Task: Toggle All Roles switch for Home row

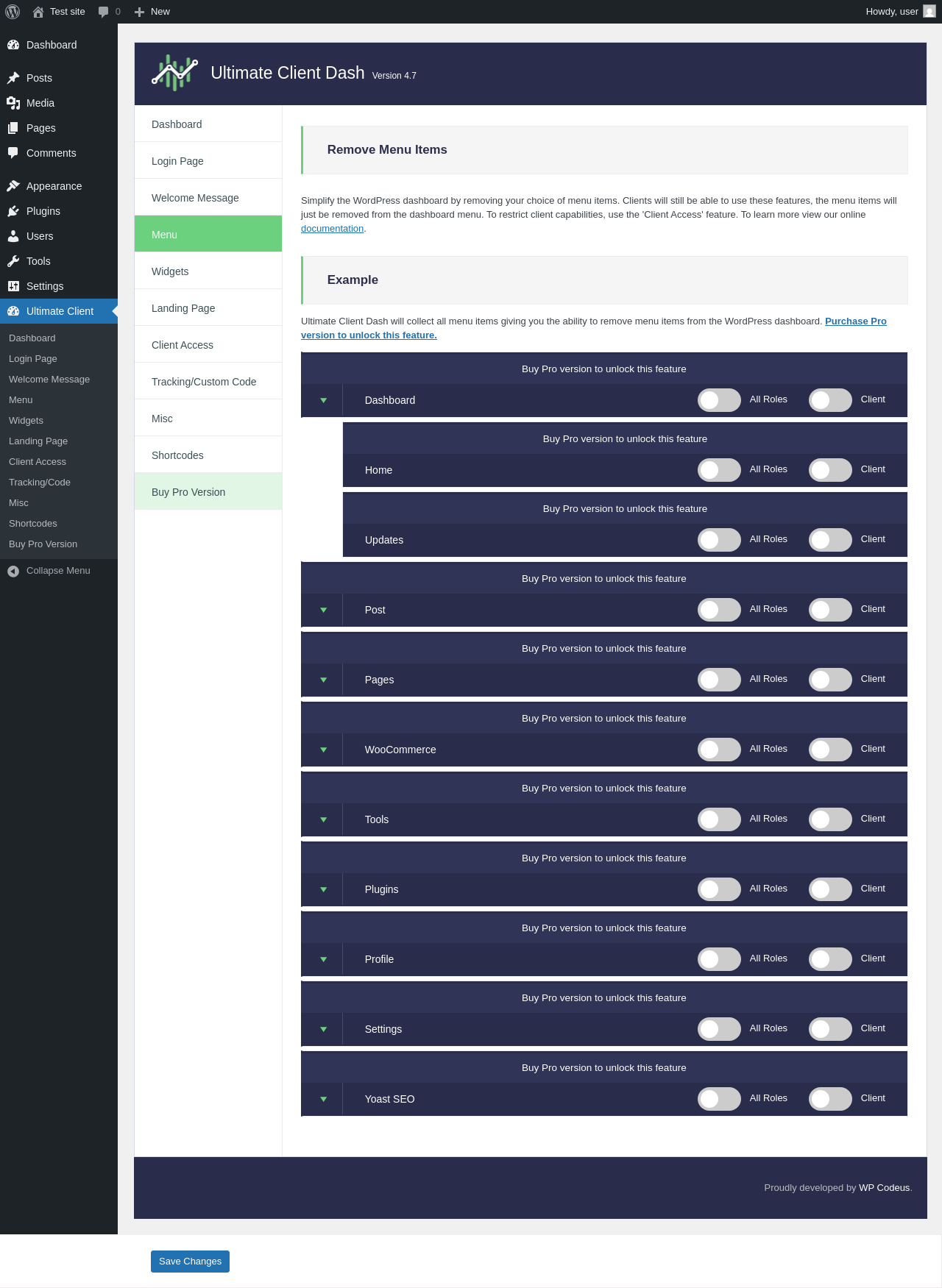Action: 719,470
